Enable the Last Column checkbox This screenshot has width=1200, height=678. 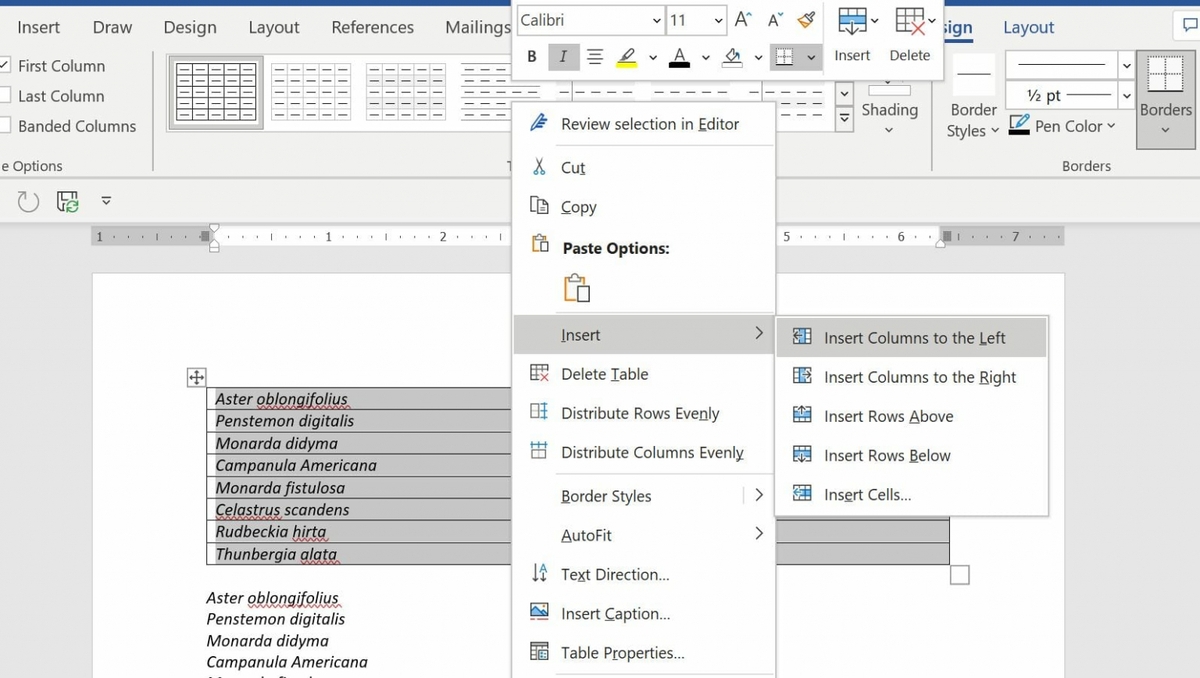point(4,96)
